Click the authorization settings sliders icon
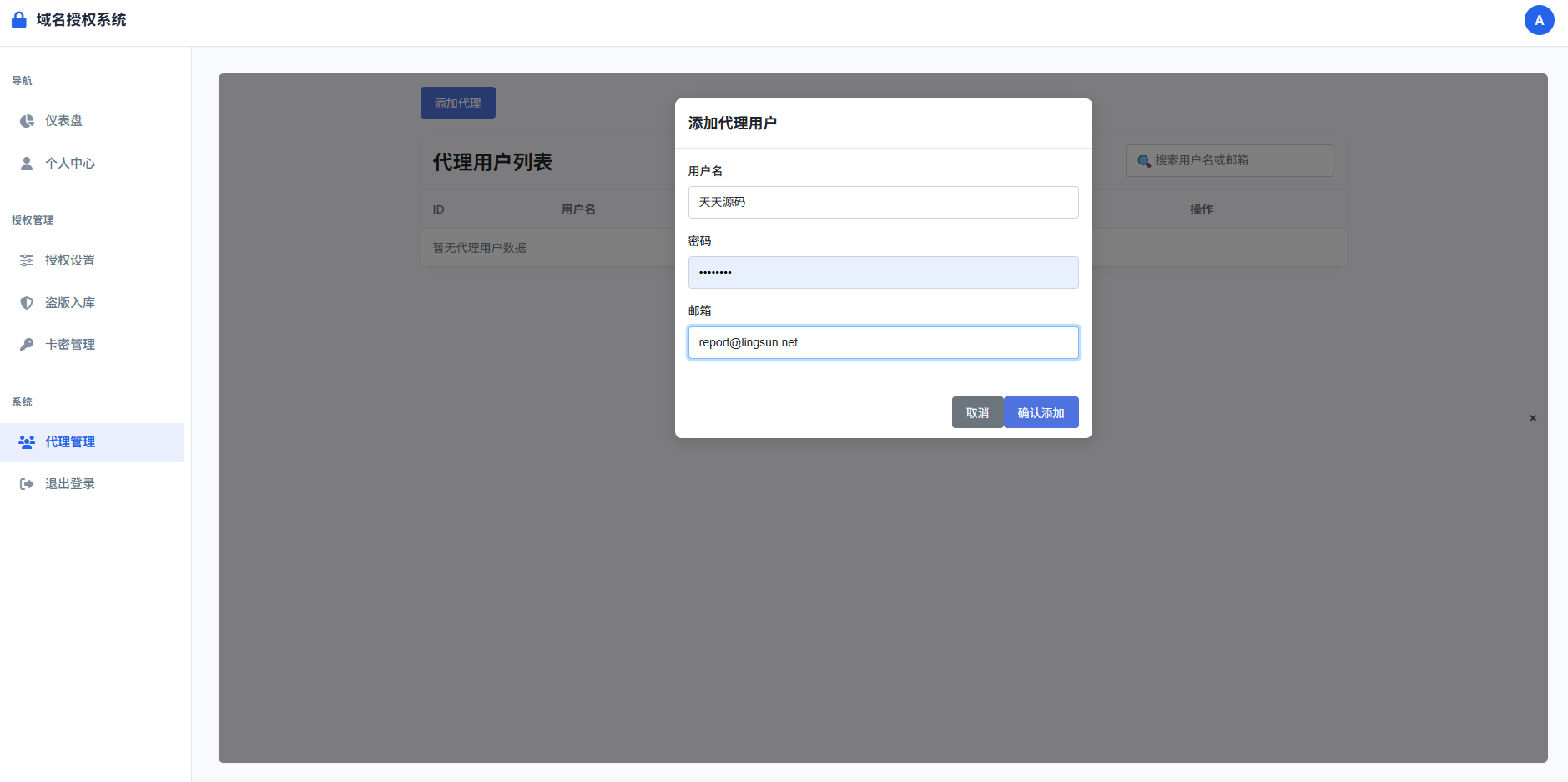The width and height of the screenshot is (1568, 782). point(27,260)
